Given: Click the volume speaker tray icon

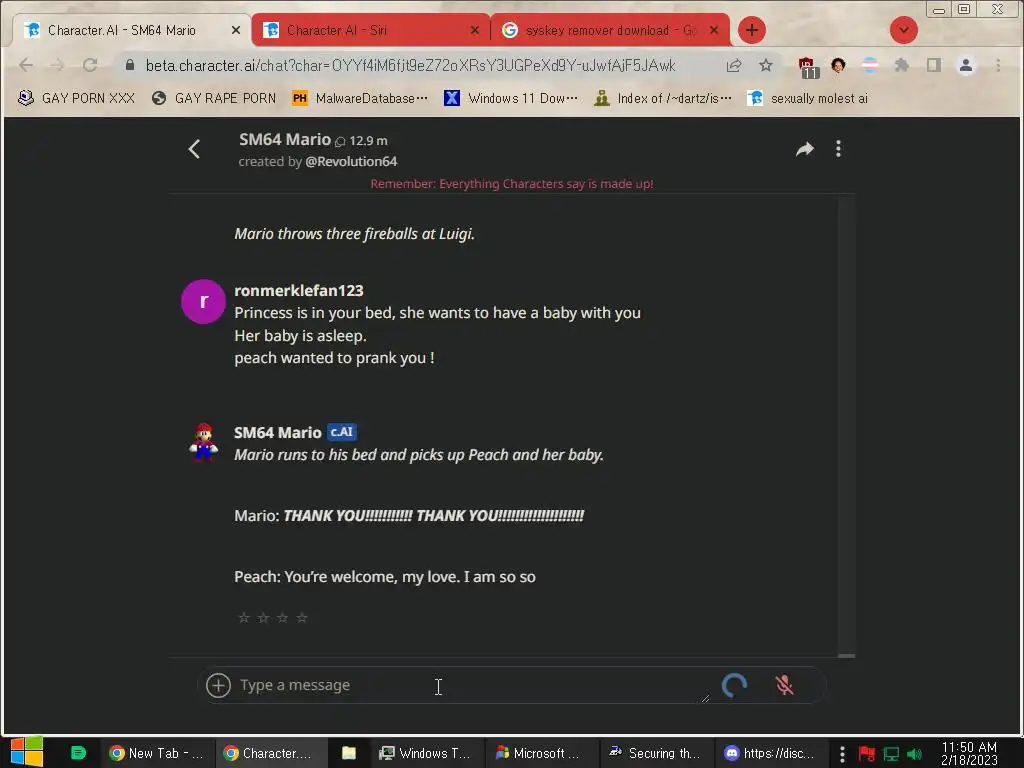Looking at the screenshot, I should [914, 754].
